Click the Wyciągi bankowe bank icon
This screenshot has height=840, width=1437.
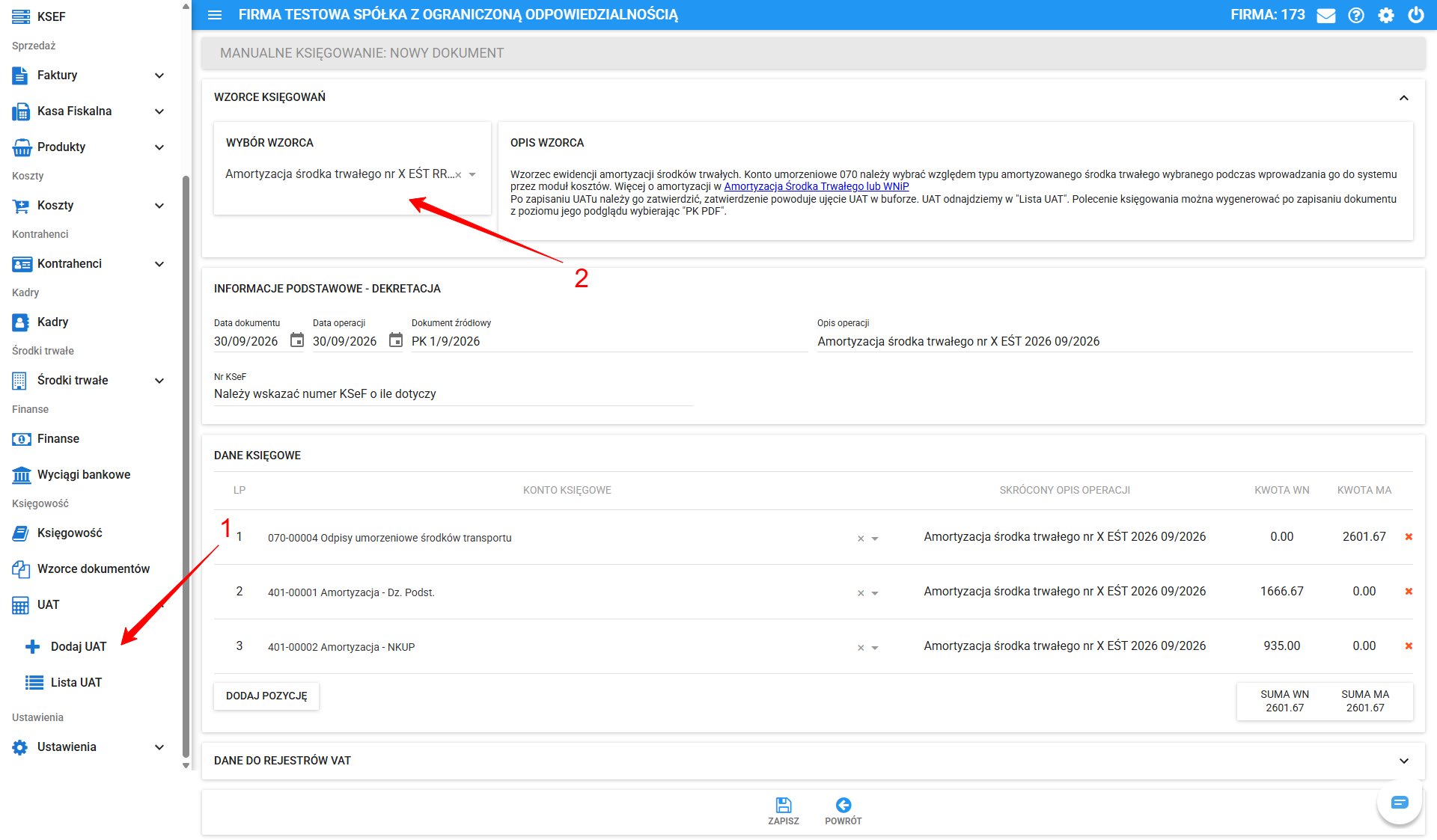(x=22, y=475)
